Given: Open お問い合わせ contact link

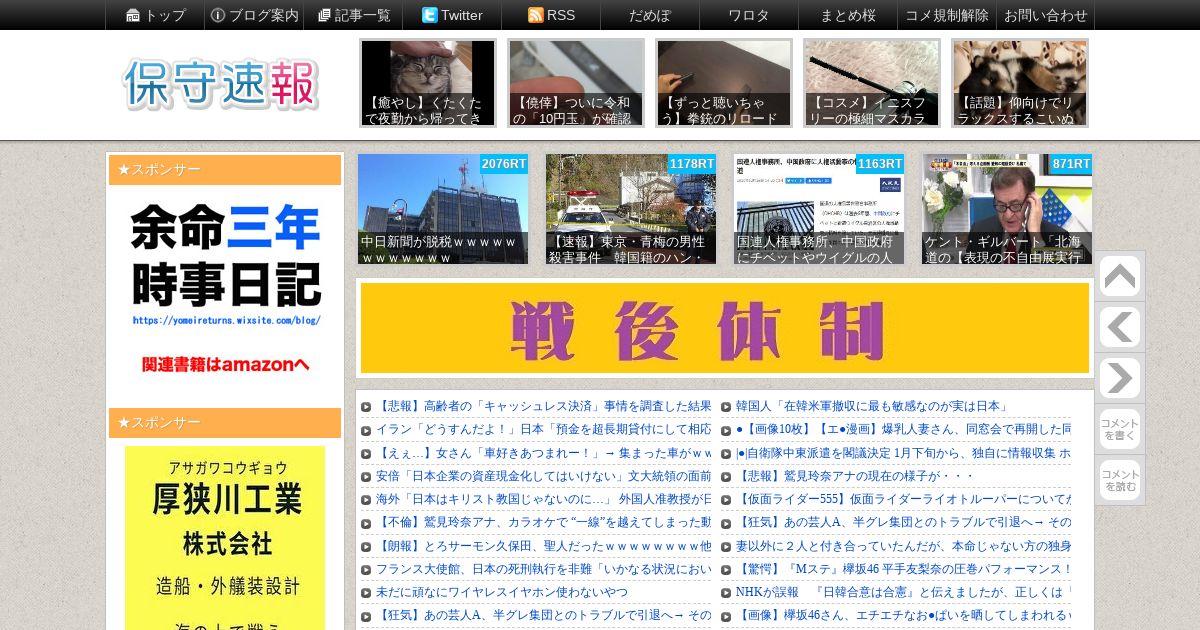Looking at the screenshot, I should pyautogui.click(x=1046, y=15).
